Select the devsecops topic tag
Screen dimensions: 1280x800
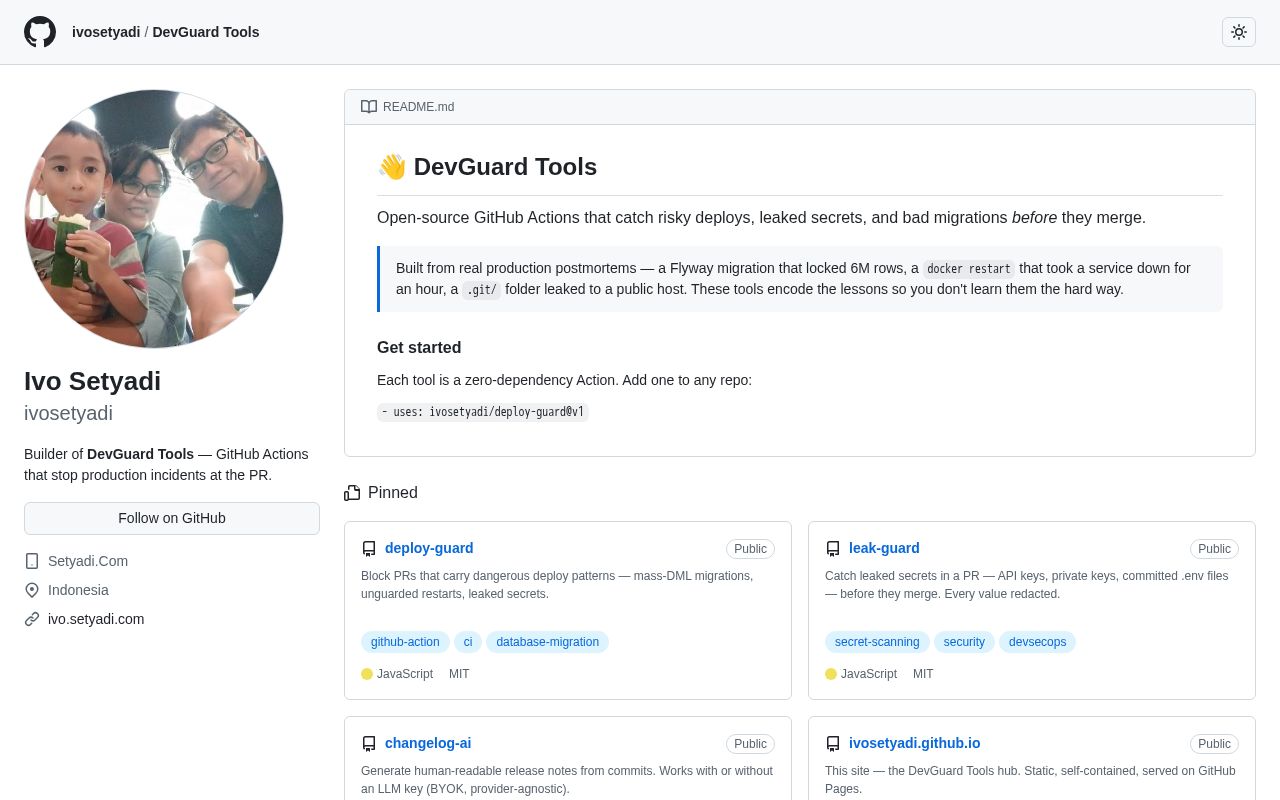coord(1037,642)
